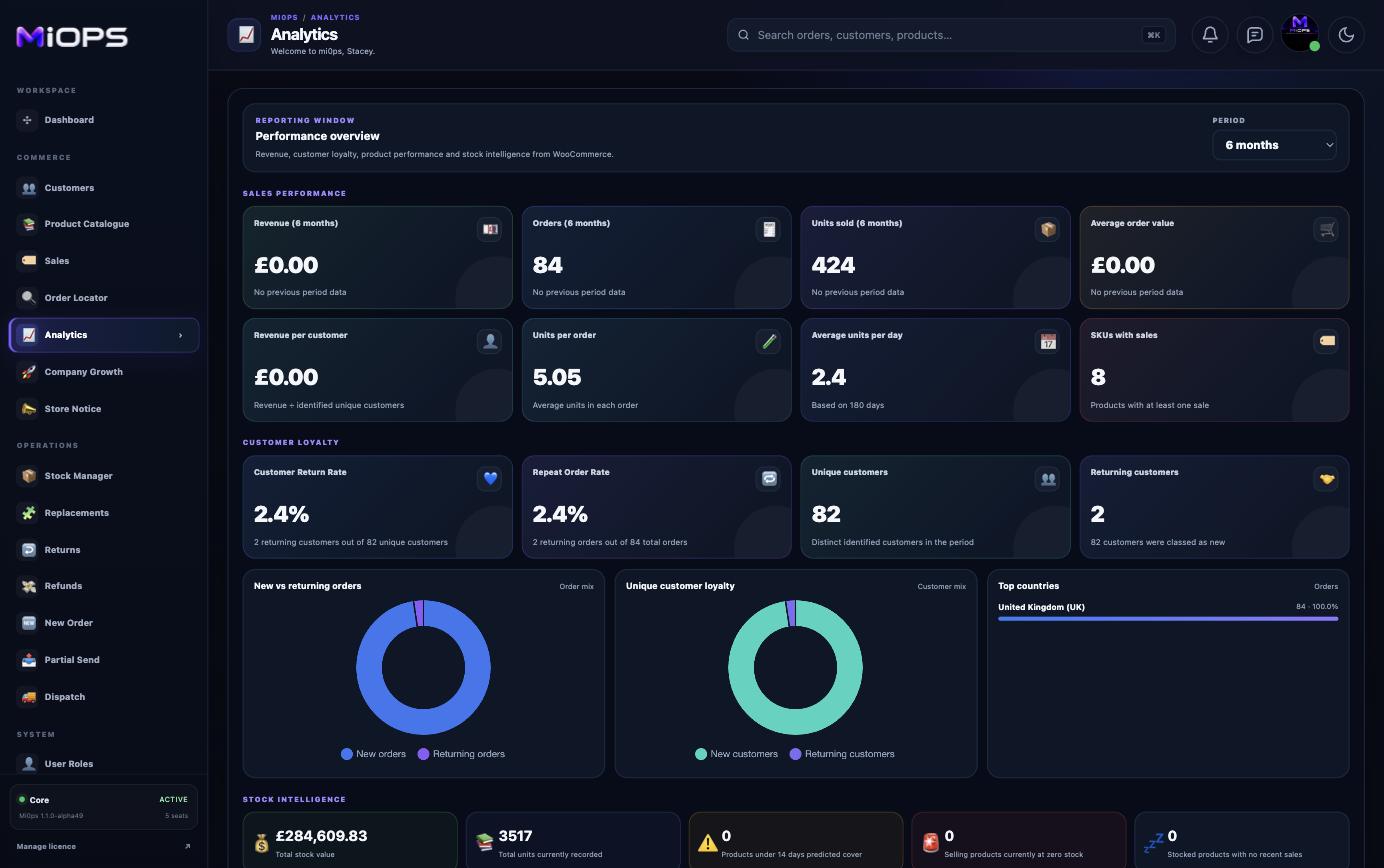Viewport: 1384px width, 868px height.
Task: Open the messages chat icon
Action: (x=1255, y=35)
